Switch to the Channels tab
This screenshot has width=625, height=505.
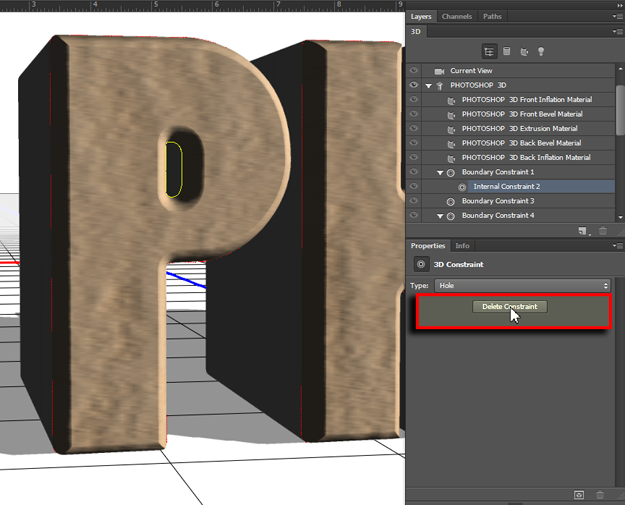coord(456,17)
